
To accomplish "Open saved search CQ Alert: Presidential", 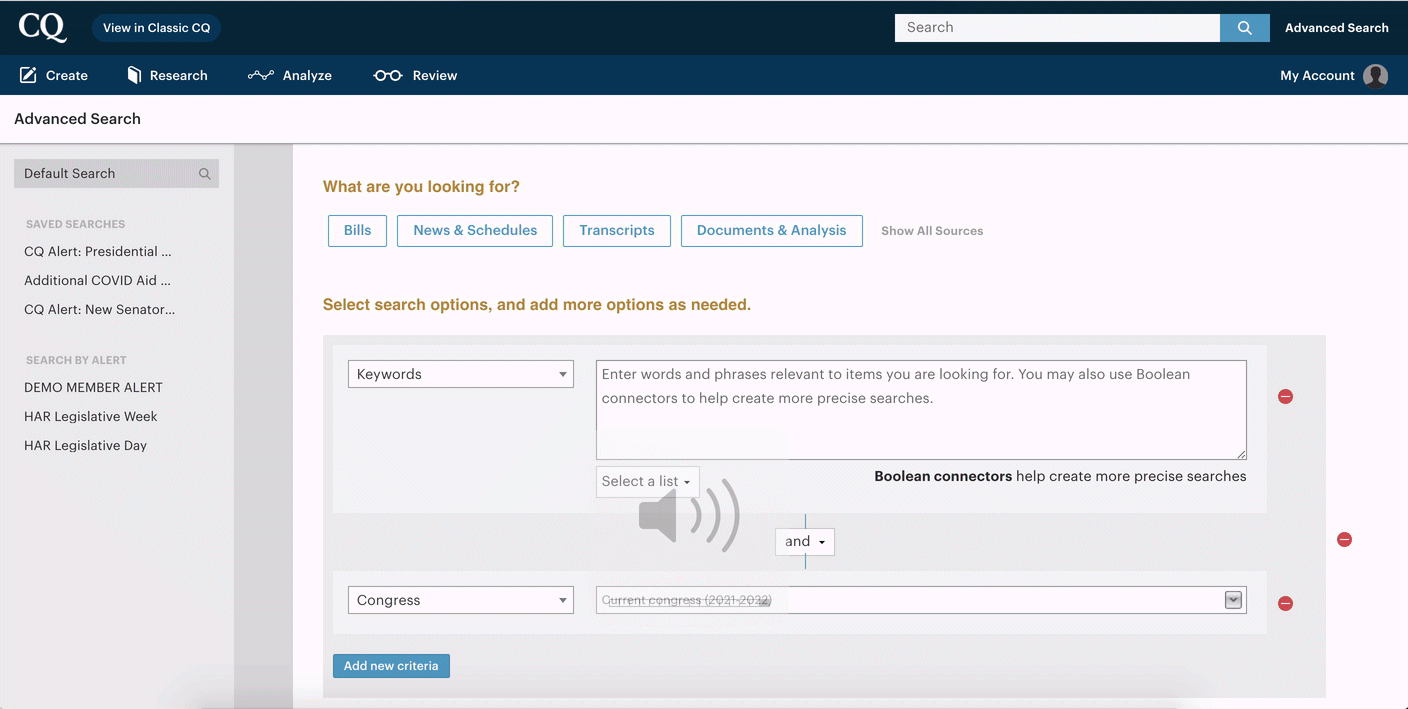I will (x=98, y=252).
